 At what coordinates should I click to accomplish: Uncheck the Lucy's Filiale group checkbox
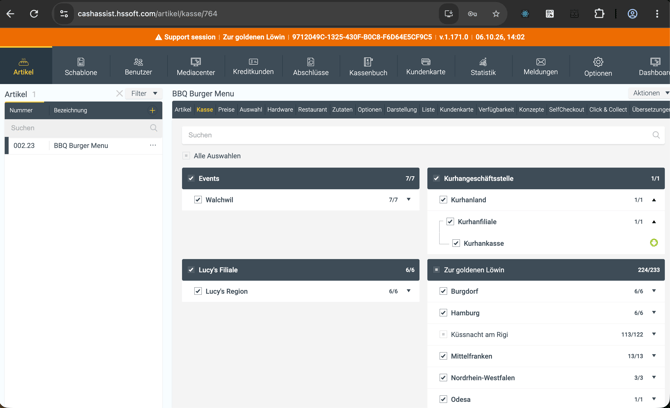191,270
